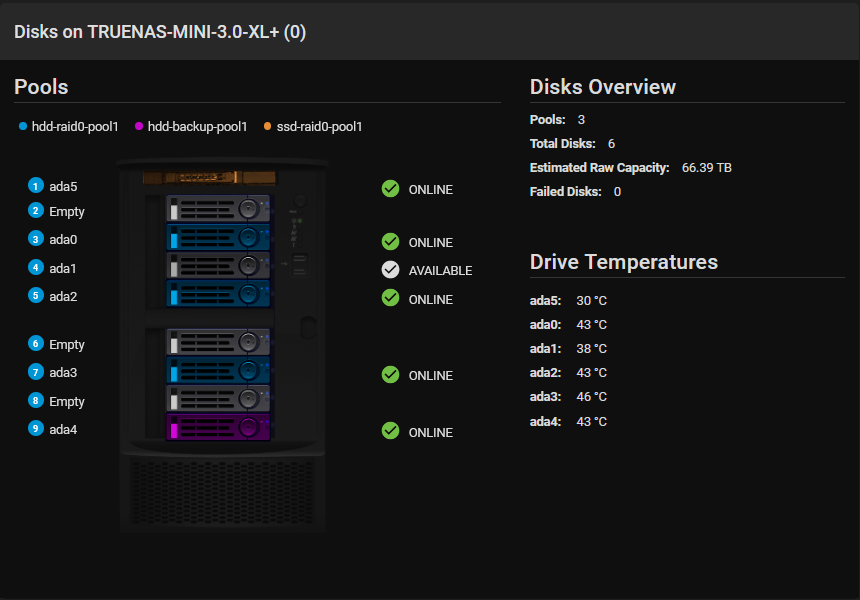Screen dimensions: 860x600
Task: Click the ada1 disk label in slot list
Action: (x=63, y=269)
